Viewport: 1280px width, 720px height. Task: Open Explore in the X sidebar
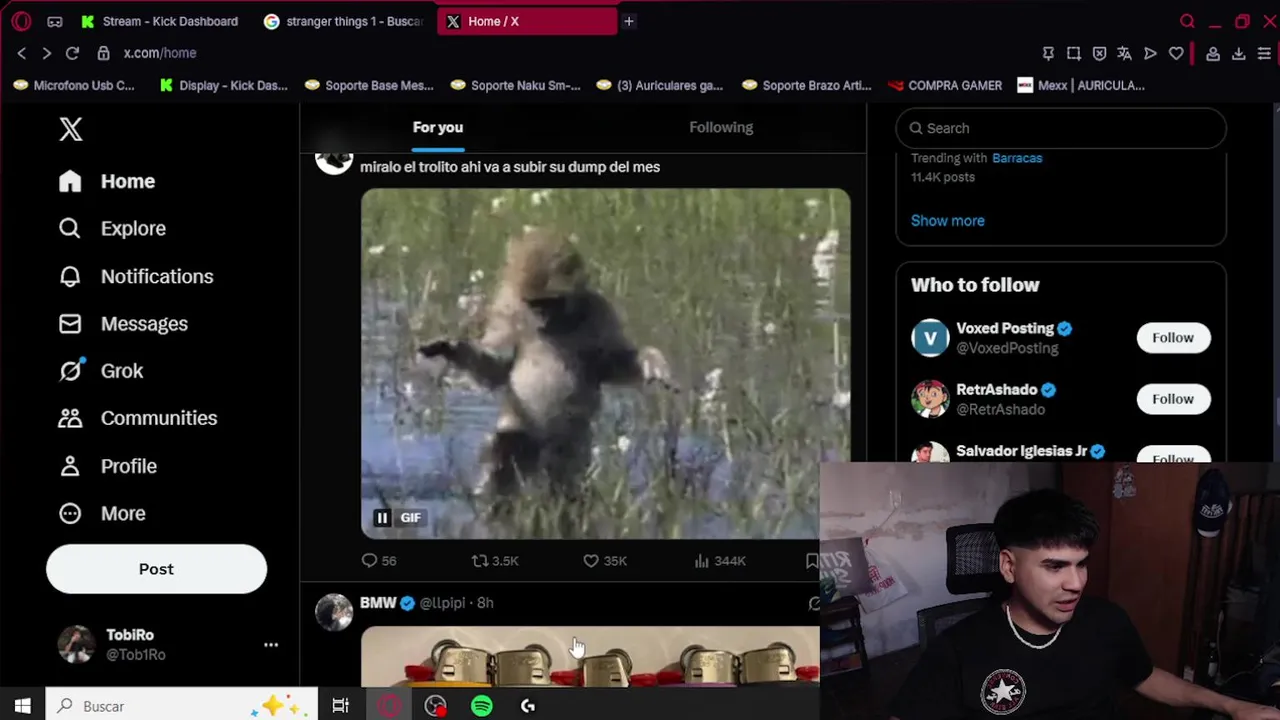(x=112, y=228)
